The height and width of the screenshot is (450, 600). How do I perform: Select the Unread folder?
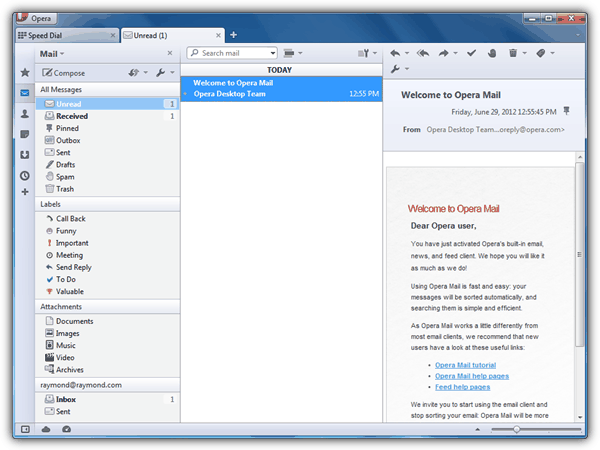(107, 104)
